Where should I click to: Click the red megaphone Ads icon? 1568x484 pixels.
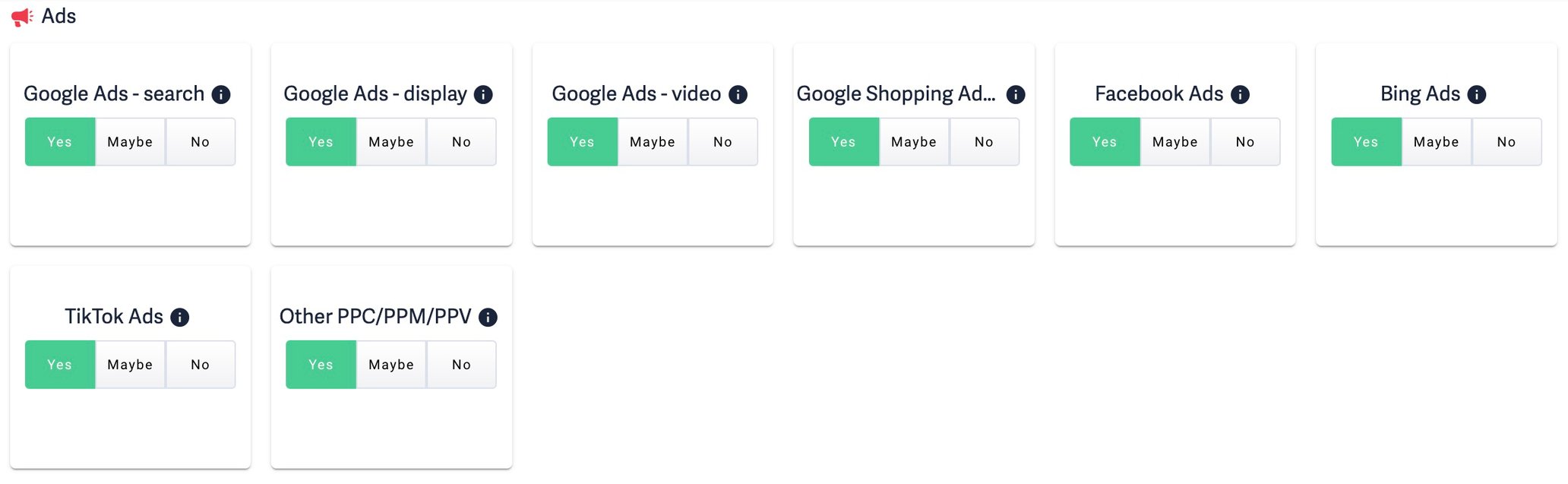coord(20,15)
